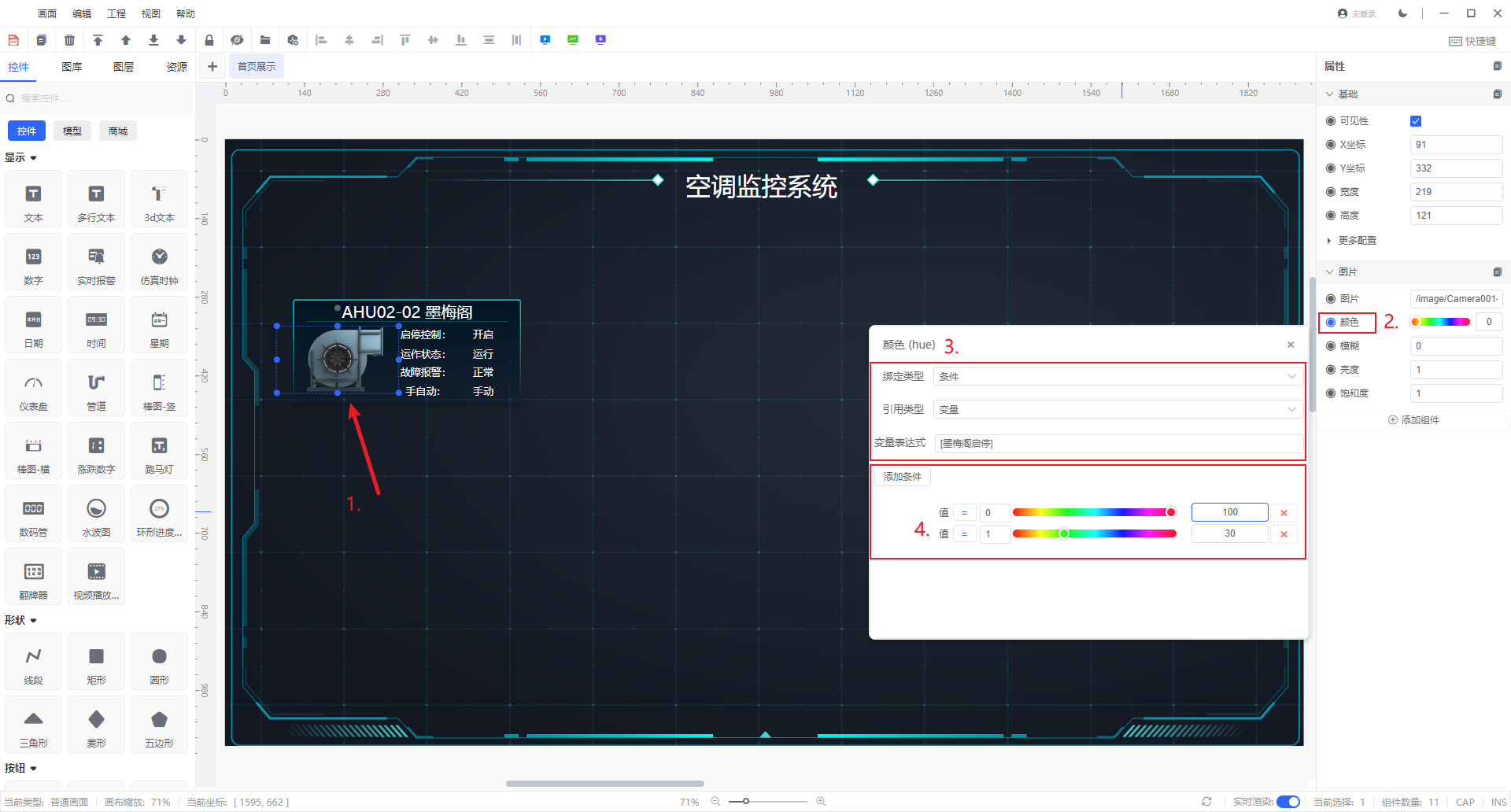Click the hide visibility eye-slash icon
The width and height of the screenshot is (1511, 812).
[x=237, y=40]
